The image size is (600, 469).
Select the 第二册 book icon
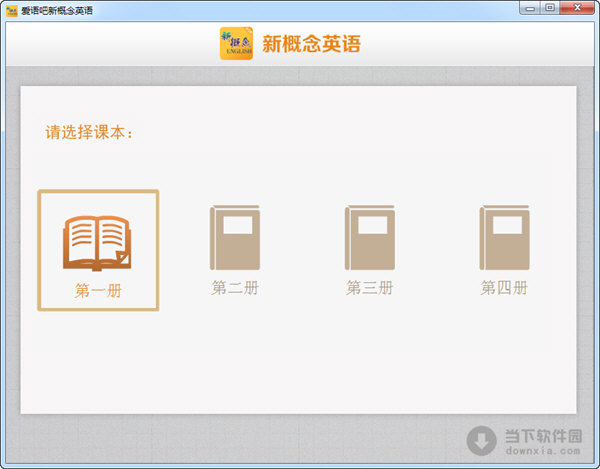[235, 238]
